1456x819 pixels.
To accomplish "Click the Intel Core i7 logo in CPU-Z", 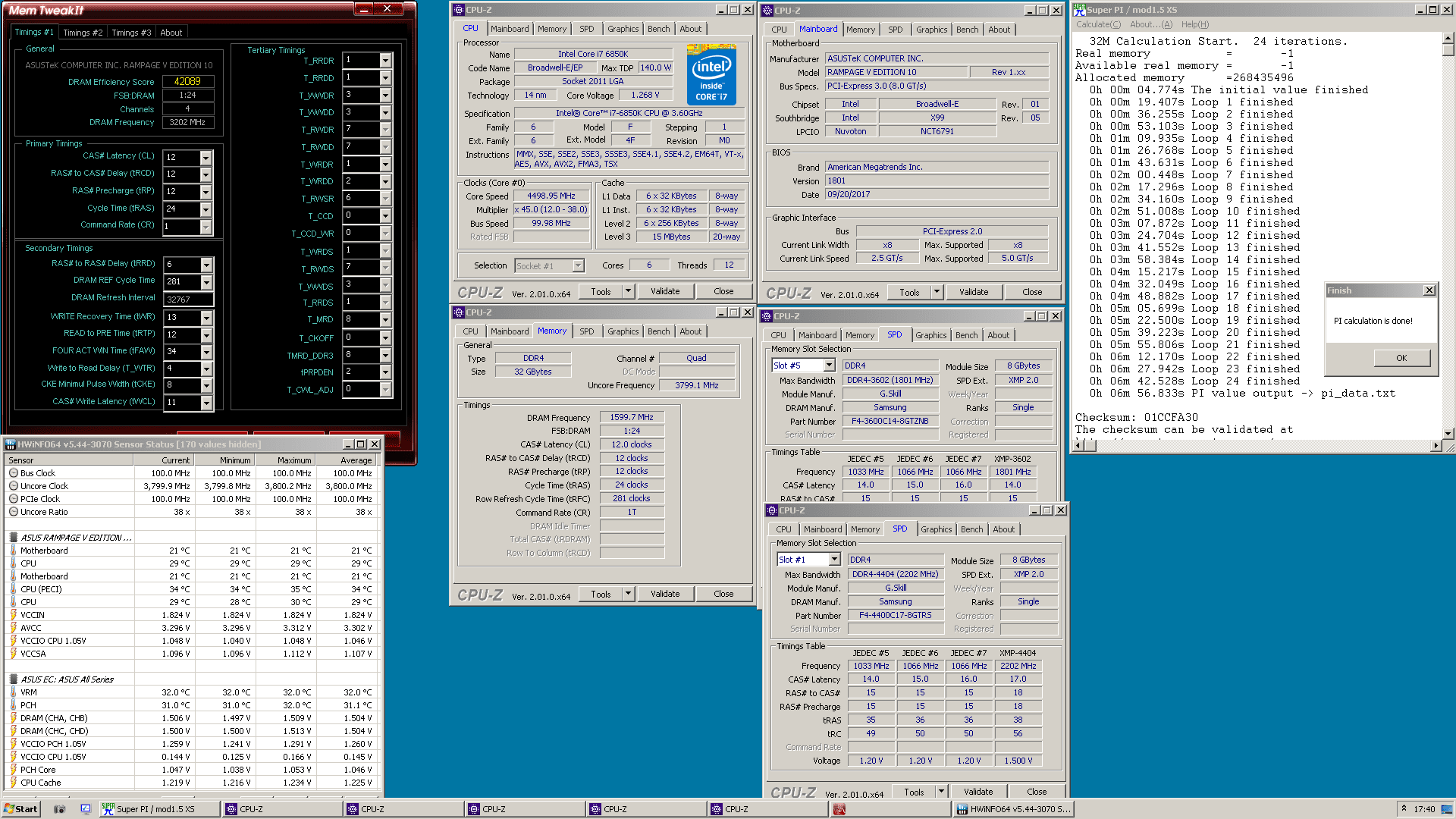I will (x=711, y=74).
